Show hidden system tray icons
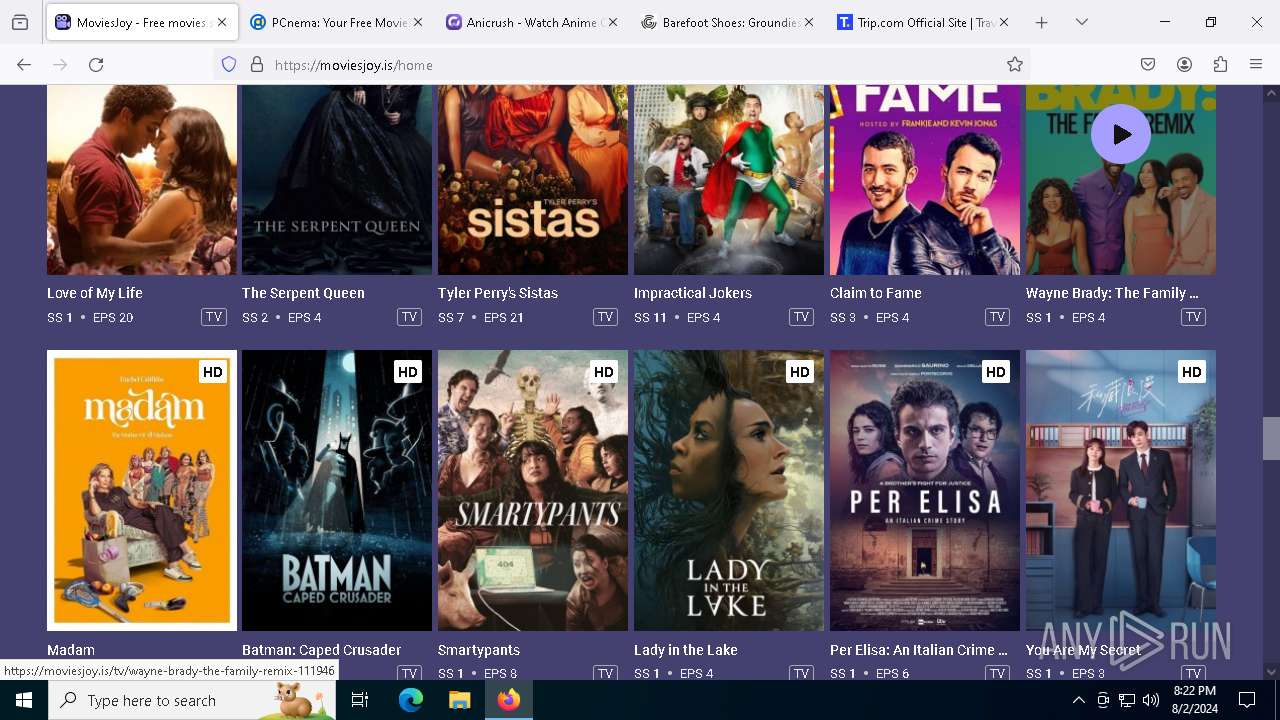 click(x=1078, y=700)
